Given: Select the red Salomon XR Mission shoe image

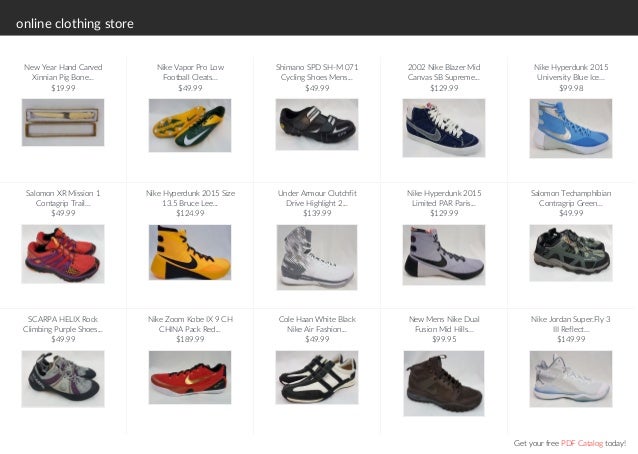Looking at the screenshot, I should 63,254.
